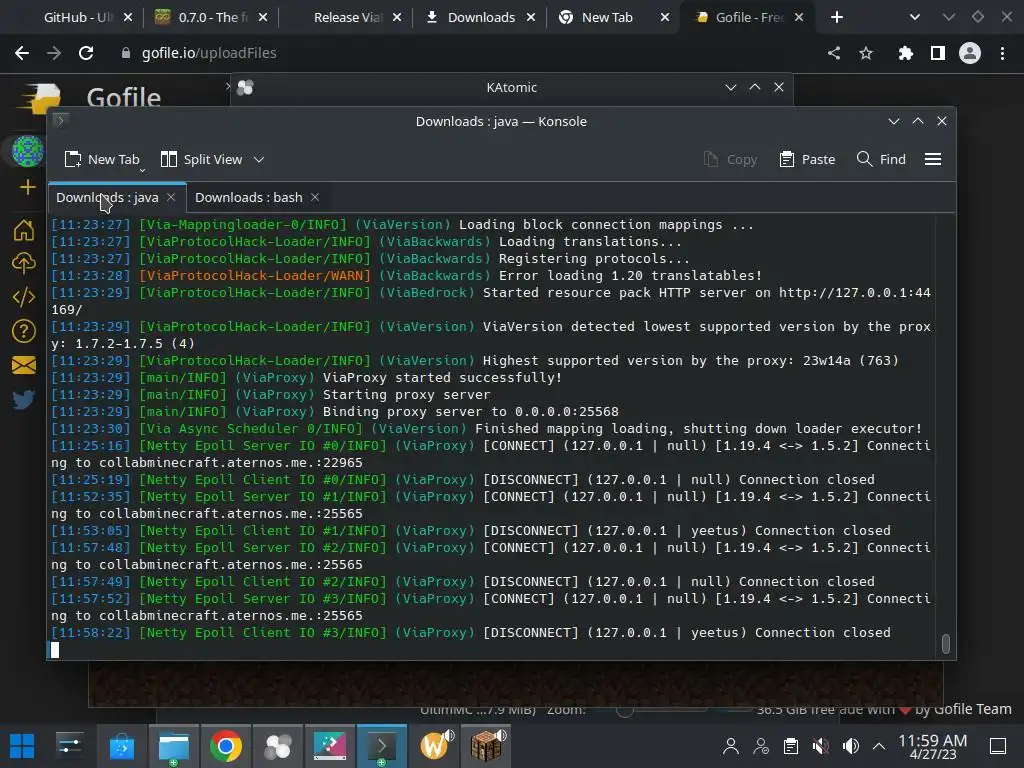
Task: Toggle the browser side panel icon
Action: (x=938, y=53)
